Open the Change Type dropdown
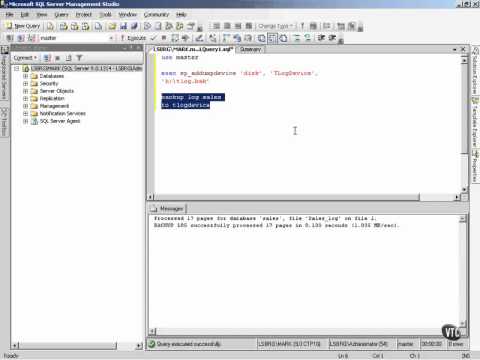Screen dimensions: 480x360 click(x=276, y=26)
